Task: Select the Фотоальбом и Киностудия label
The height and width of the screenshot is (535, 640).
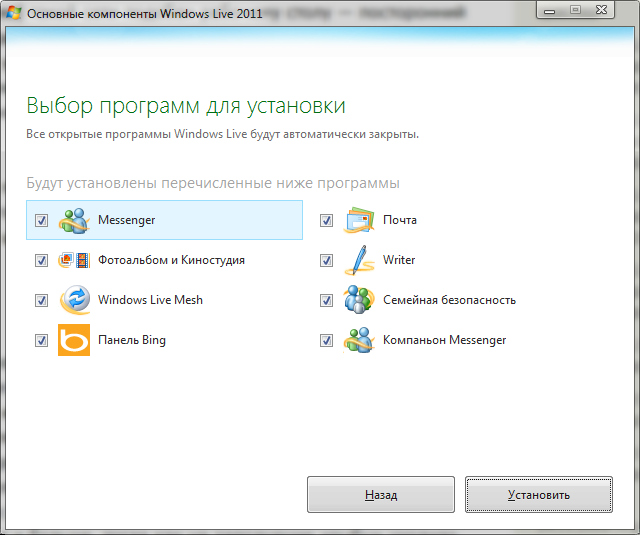Action: coord(171,260)
